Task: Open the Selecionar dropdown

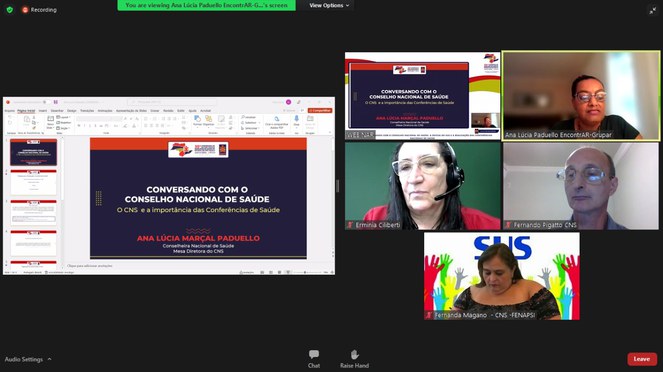Action: coord(250,128)
